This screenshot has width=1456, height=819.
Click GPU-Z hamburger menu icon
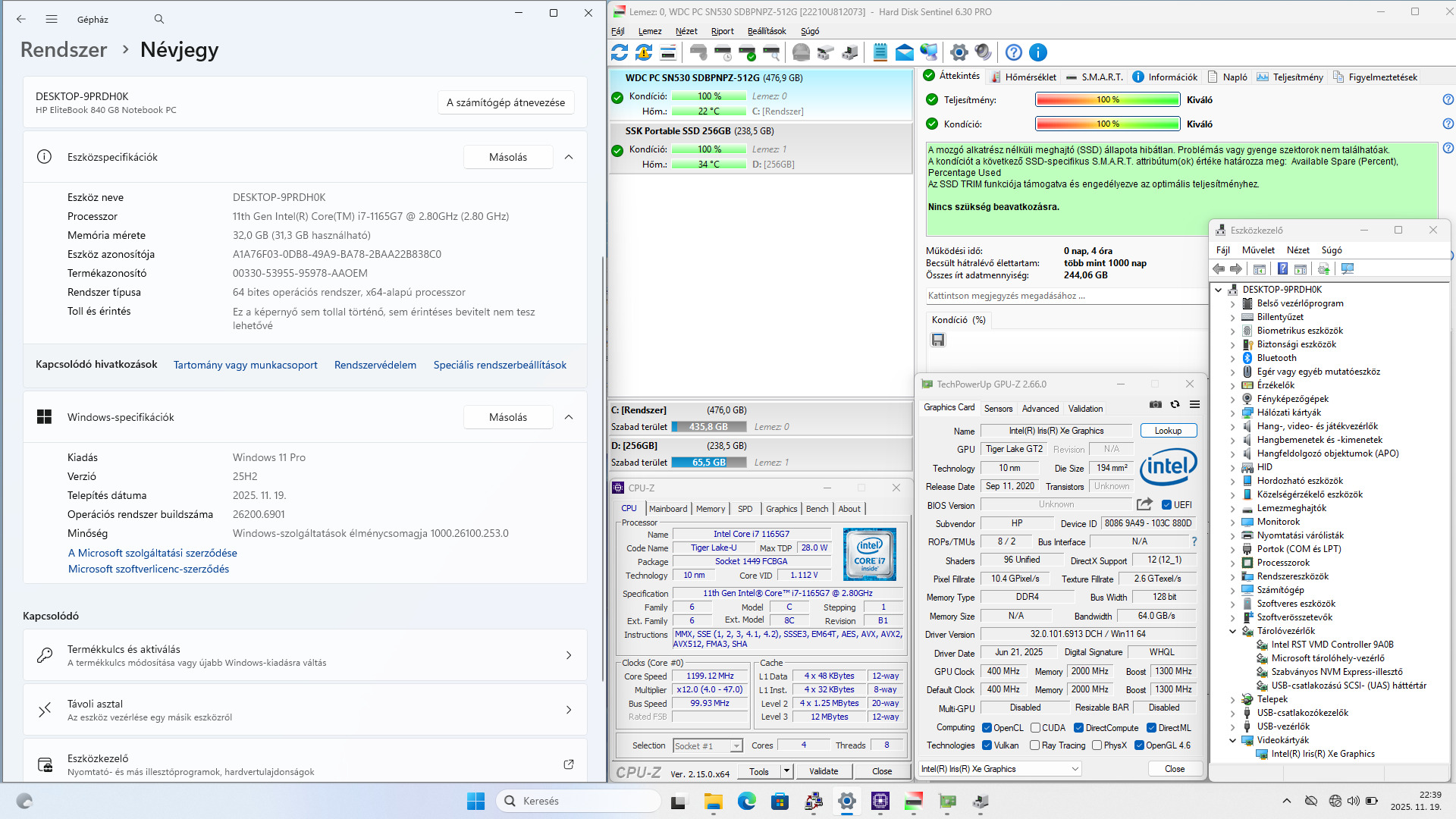coord(1194,405)
